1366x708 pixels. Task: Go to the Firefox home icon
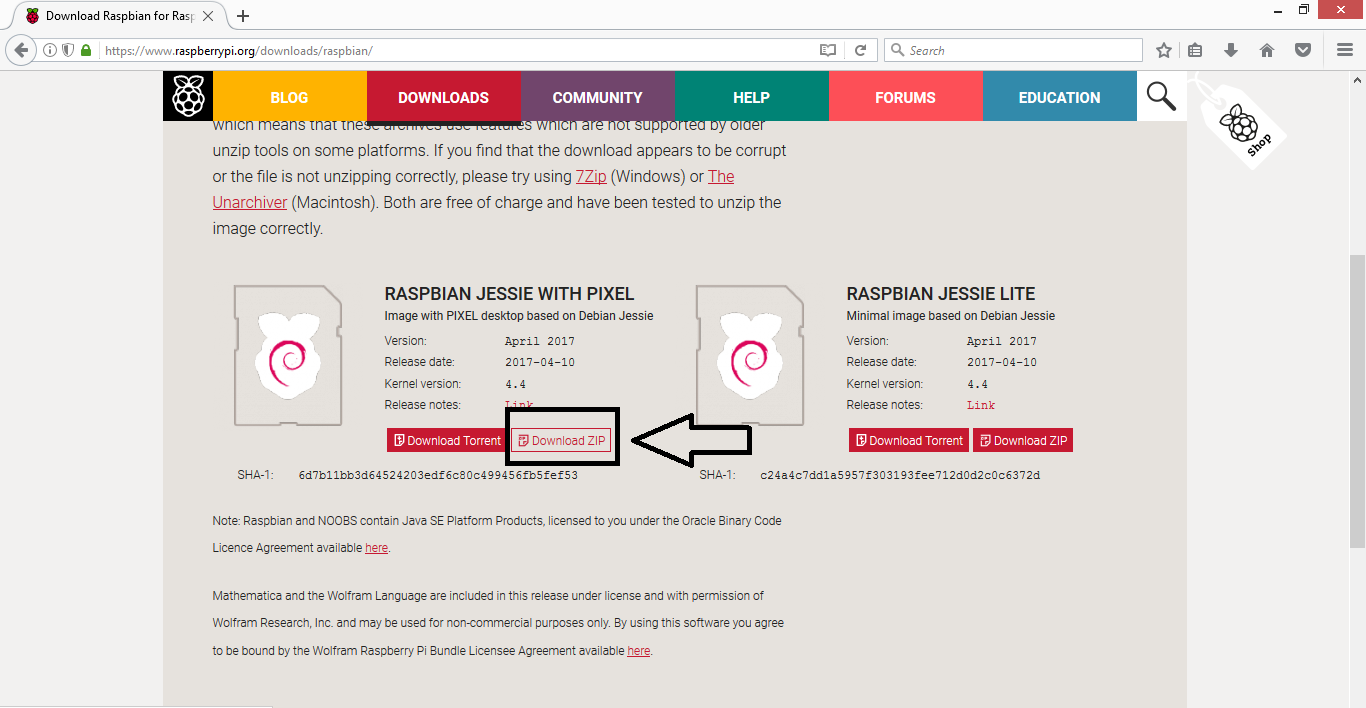1267,50
